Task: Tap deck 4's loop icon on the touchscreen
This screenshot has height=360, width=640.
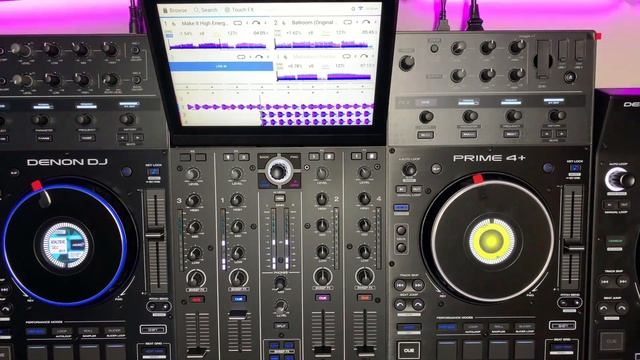Action: 347,56
